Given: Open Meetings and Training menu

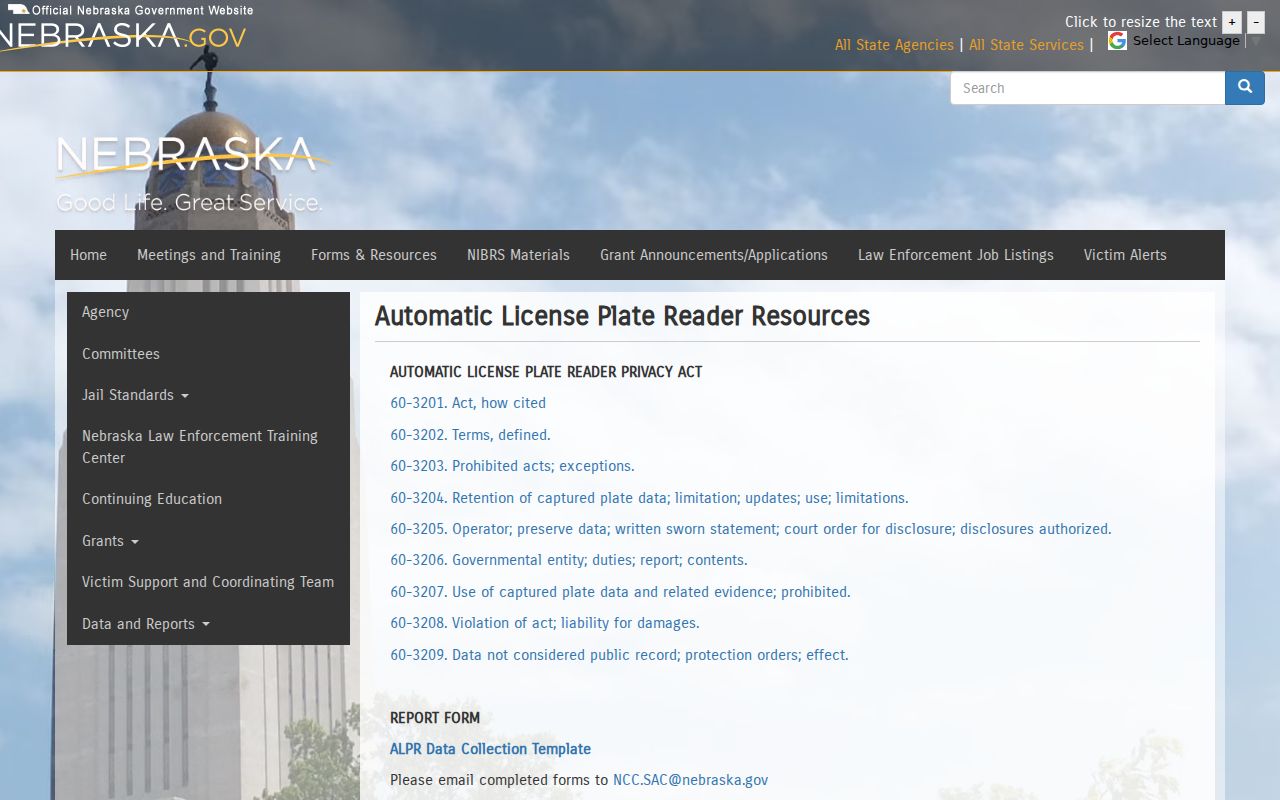Looking at the screenshot, I should (x=209, y=255).
